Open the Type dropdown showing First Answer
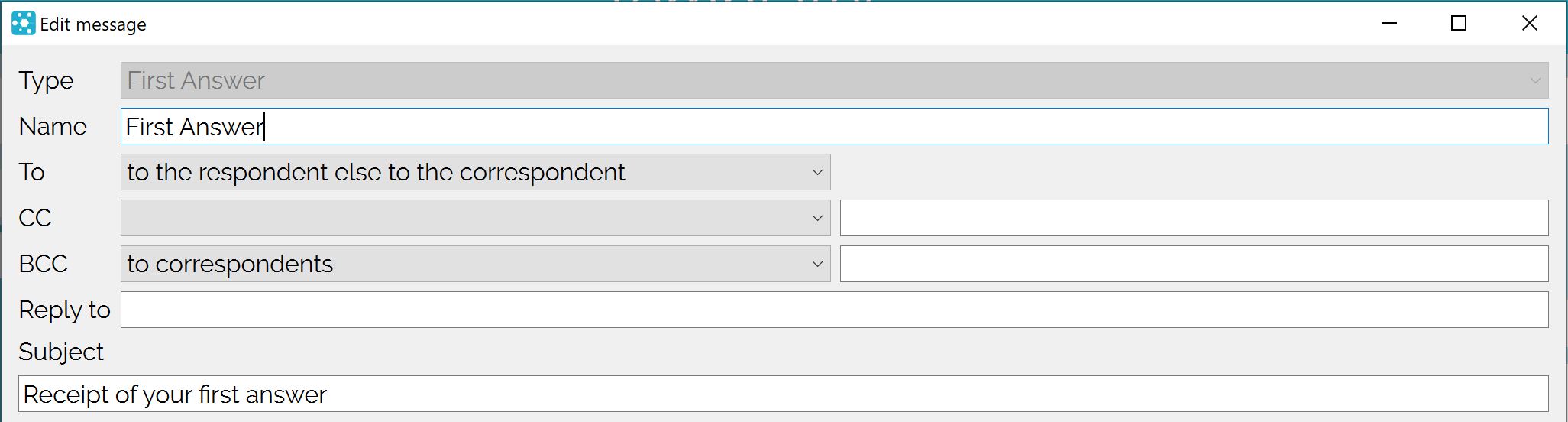The image size is (1568, 422). click(834, 80)
